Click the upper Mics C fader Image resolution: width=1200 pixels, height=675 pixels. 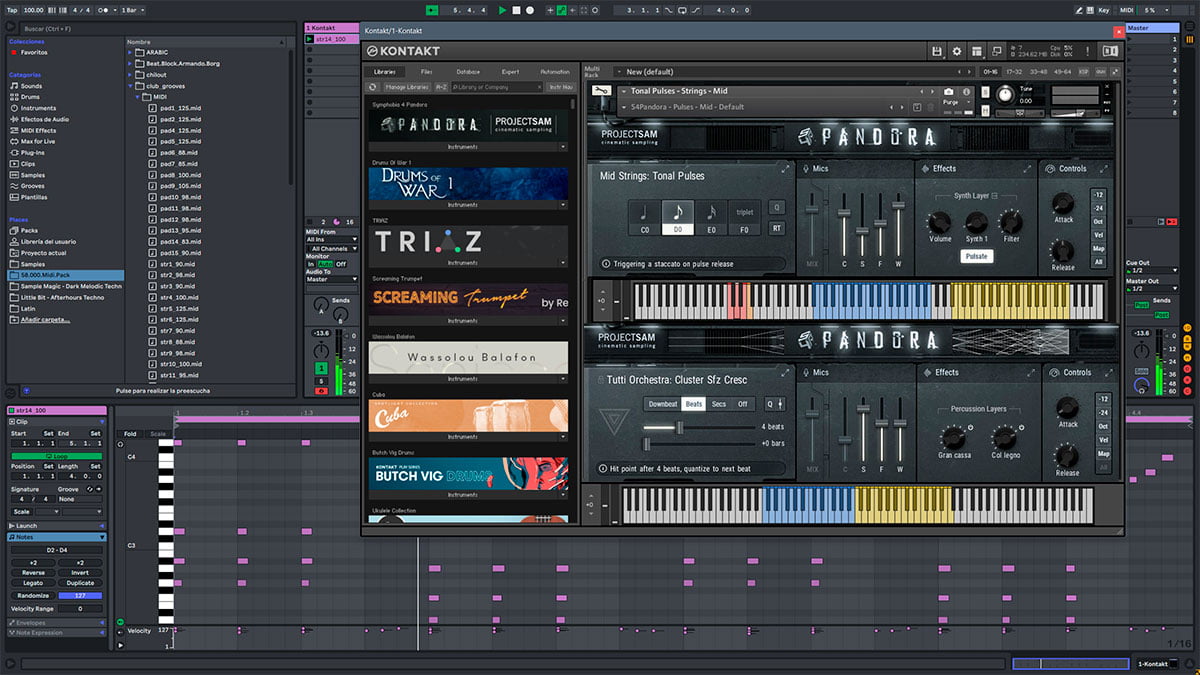845,215
